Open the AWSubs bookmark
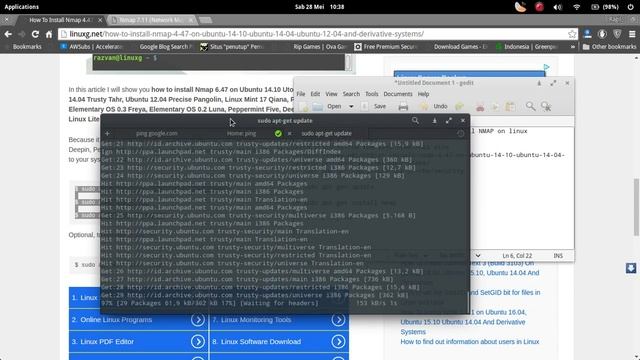Screen dimensions: 640x360 [92, 47]
